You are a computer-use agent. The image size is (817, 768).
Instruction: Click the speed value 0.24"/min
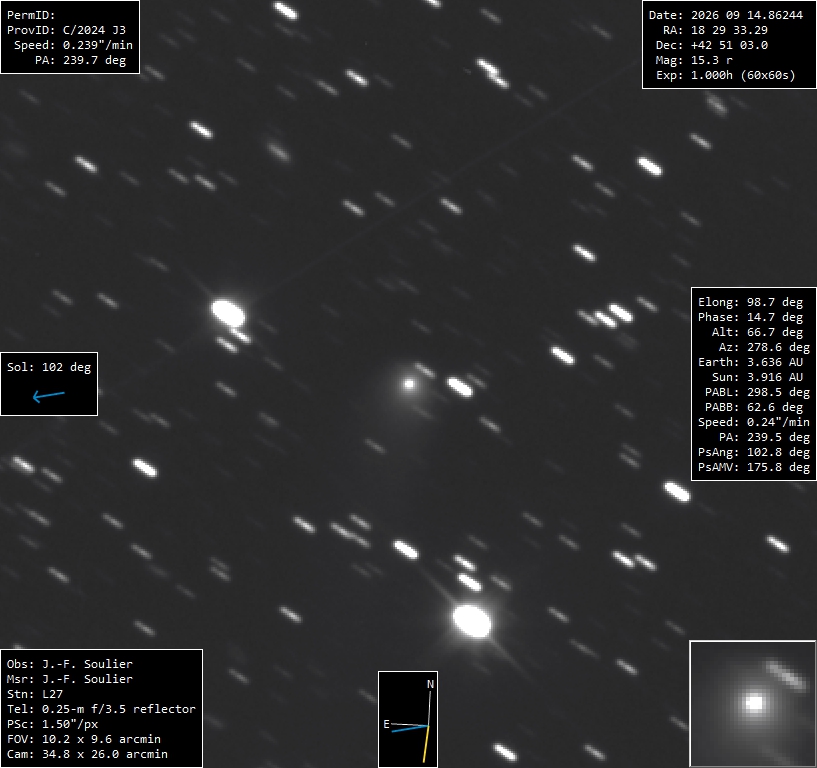pyautogui.click(x=778, y=423)
